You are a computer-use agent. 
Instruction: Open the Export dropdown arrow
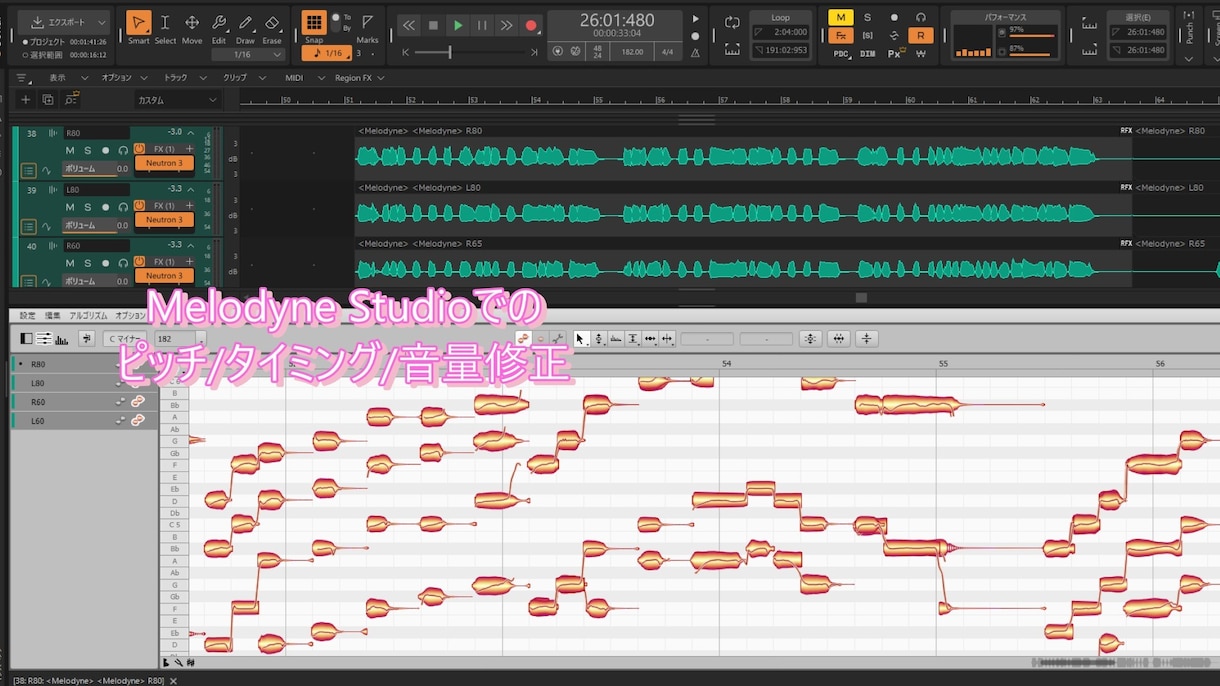pos(102,22)
